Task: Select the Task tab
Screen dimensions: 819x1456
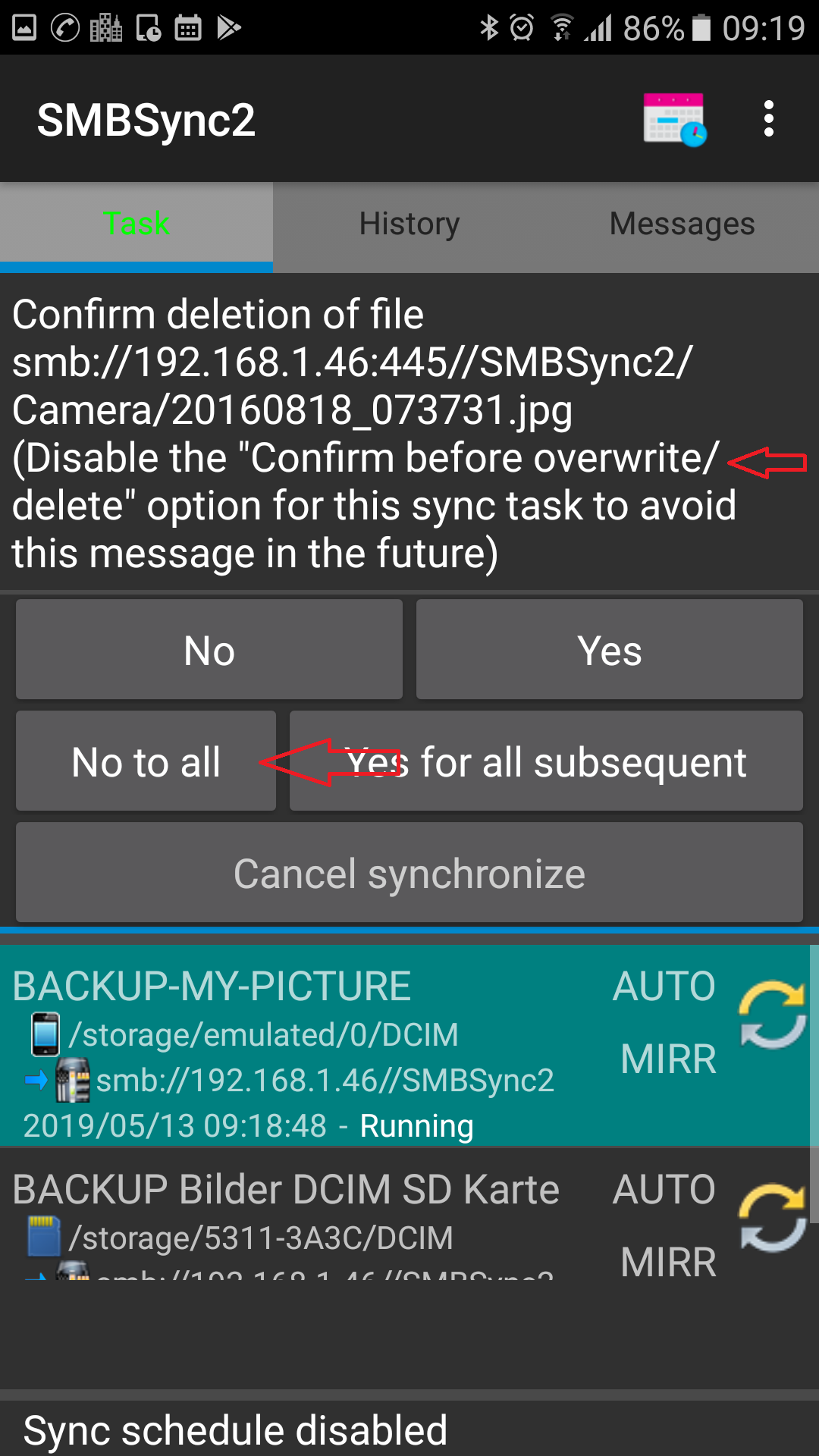Action: point(136,224)
